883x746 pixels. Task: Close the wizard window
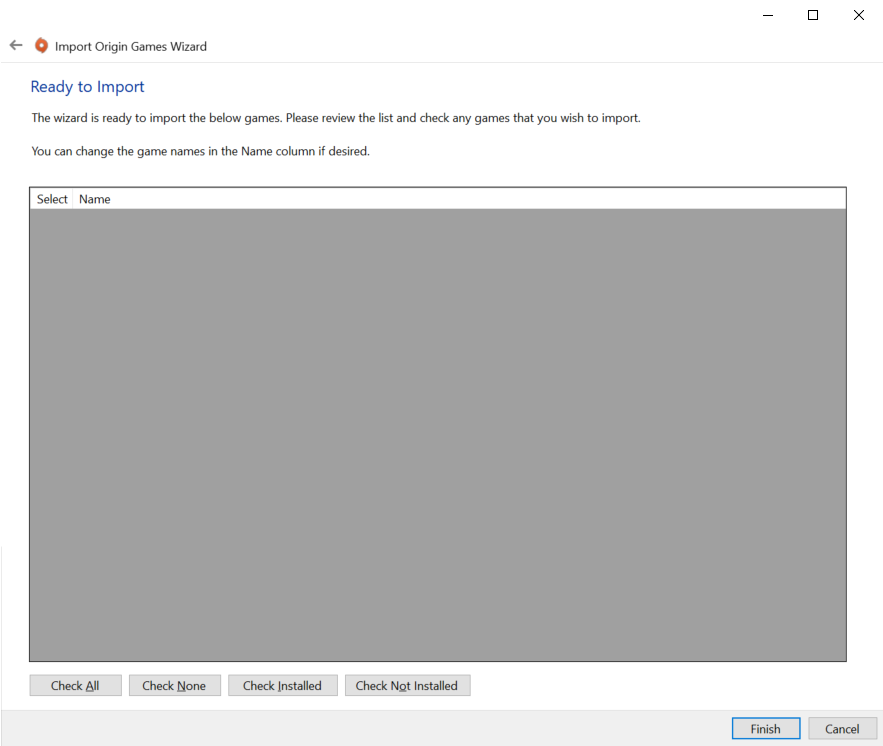(858, 15)
